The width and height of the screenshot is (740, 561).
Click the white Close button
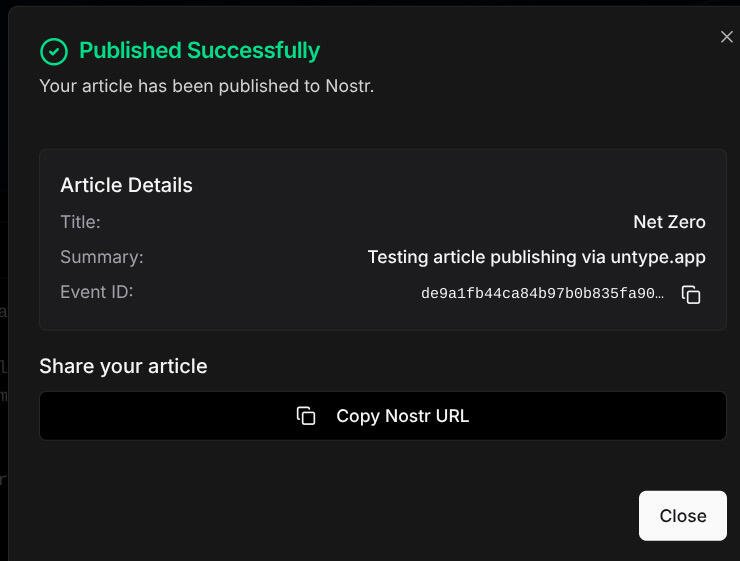click(682, 516)
